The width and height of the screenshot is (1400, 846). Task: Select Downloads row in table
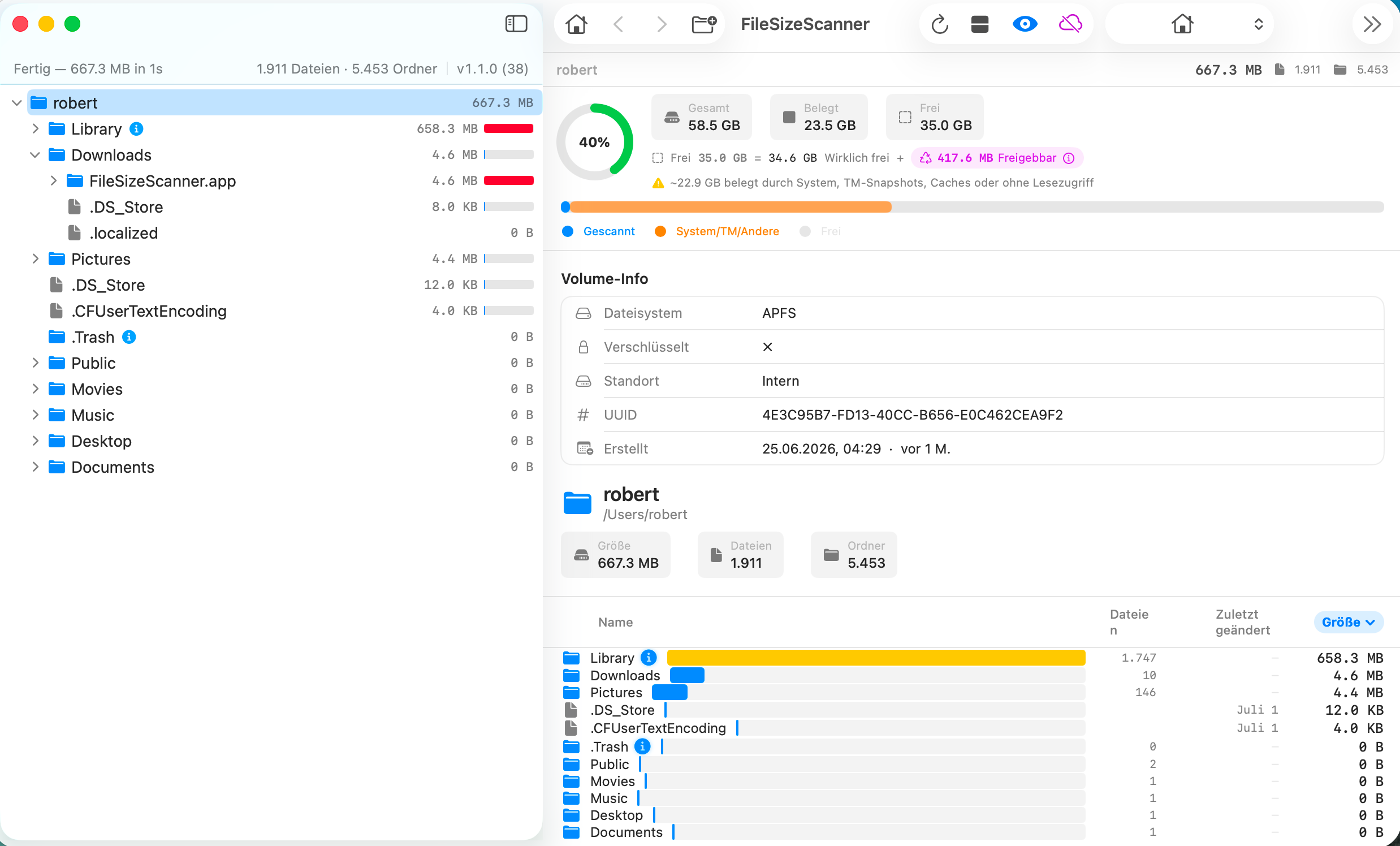pyautogui.click(x=973, y=675)
